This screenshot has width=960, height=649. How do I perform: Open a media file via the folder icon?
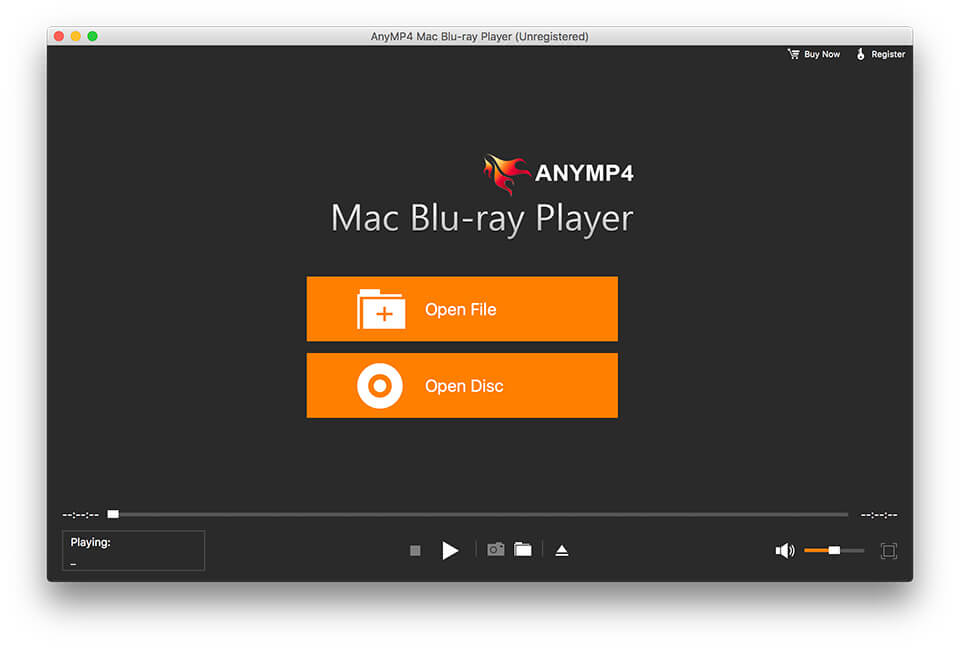[x=522, y=549]
